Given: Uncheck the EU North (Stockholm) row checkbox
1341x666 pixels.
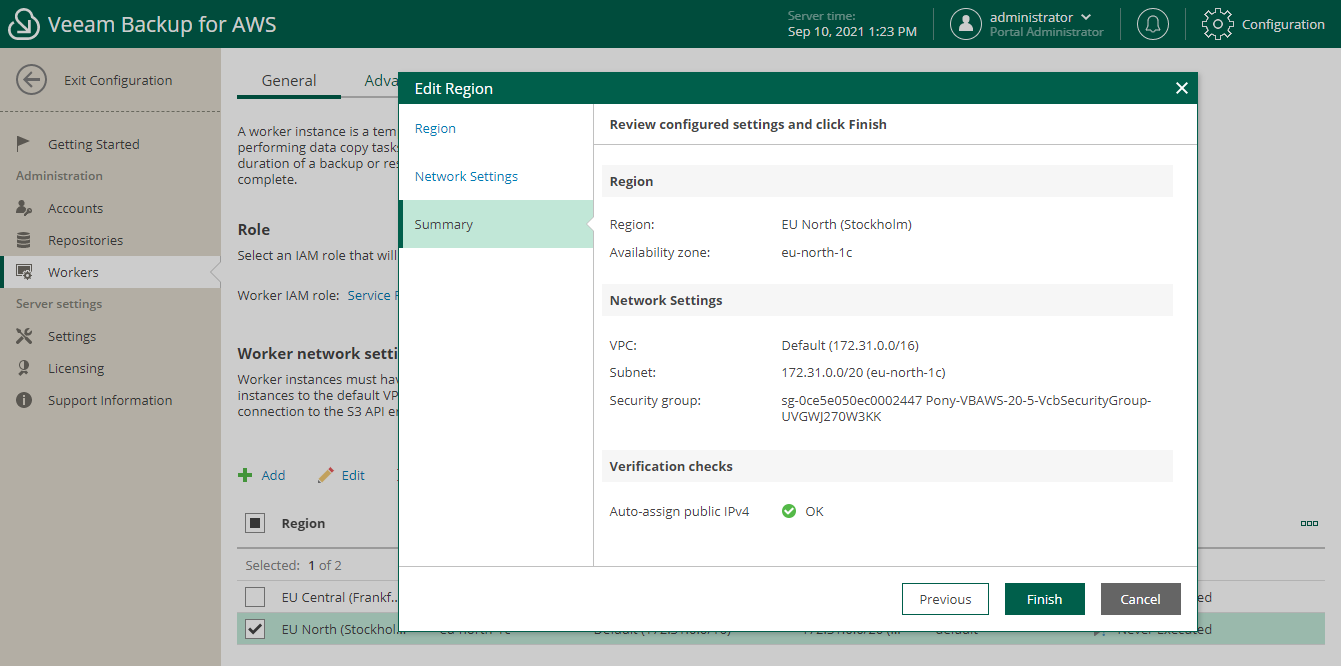Looking at the screenshot, I should point(255,629).
